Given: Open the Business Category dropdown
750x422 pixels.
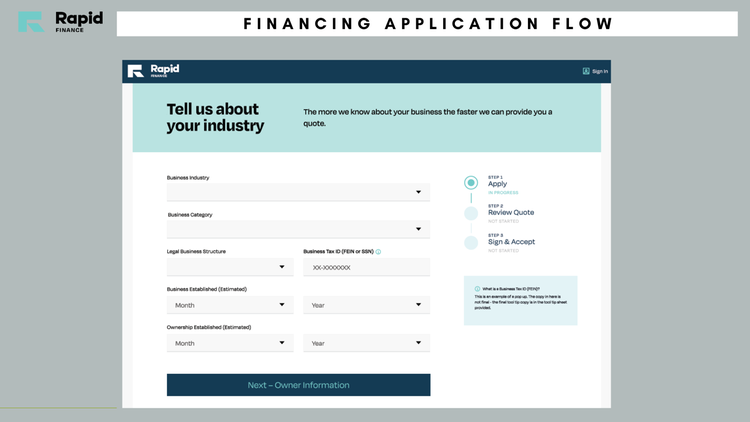Looking at the screenshot, I should tap(298, 229).
